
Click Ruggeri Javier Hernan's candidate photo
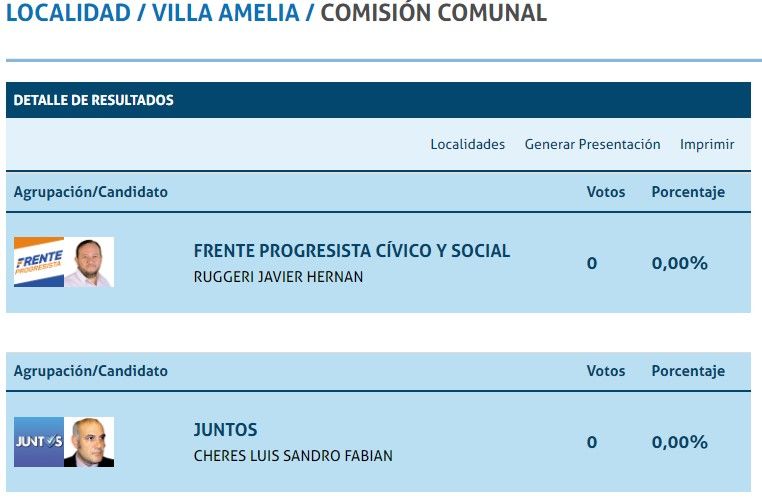click(x=89, y=262)
